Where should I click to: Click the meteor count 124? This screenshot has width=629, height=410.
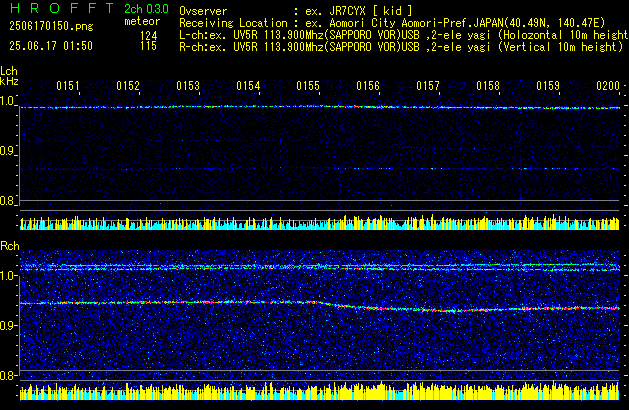148,36
